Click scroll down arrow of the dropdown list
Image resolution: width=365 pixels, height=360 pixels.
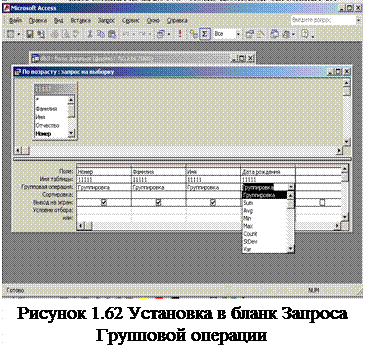pyautogui.click(x=291, y=249)
